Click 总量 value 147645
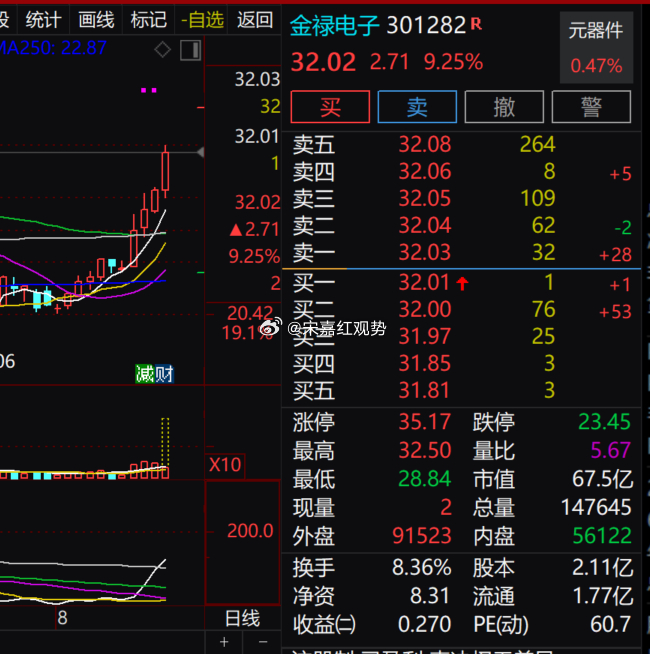 [x=596, y=508]
